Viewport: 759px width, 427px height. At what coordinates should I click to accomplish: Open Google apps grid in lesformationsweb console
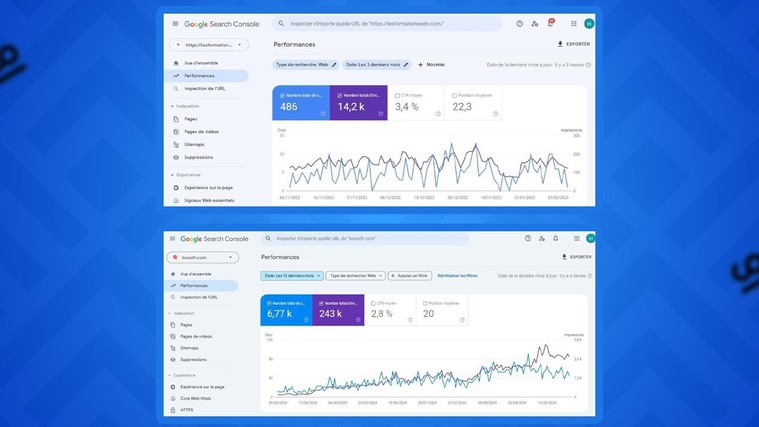point(574,24)
